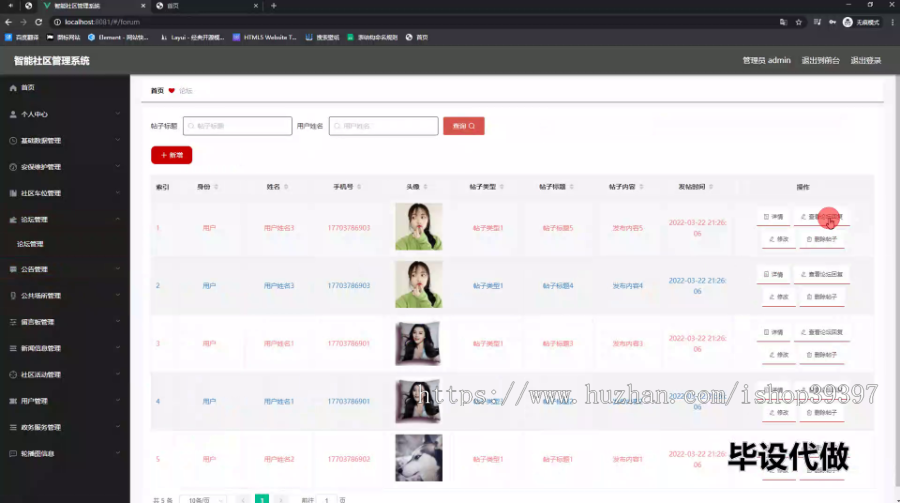Image resolution: width=900 pixels, height=503 pixels.
Task: Open the Element bookmark
Action: (x=118, y=37)
